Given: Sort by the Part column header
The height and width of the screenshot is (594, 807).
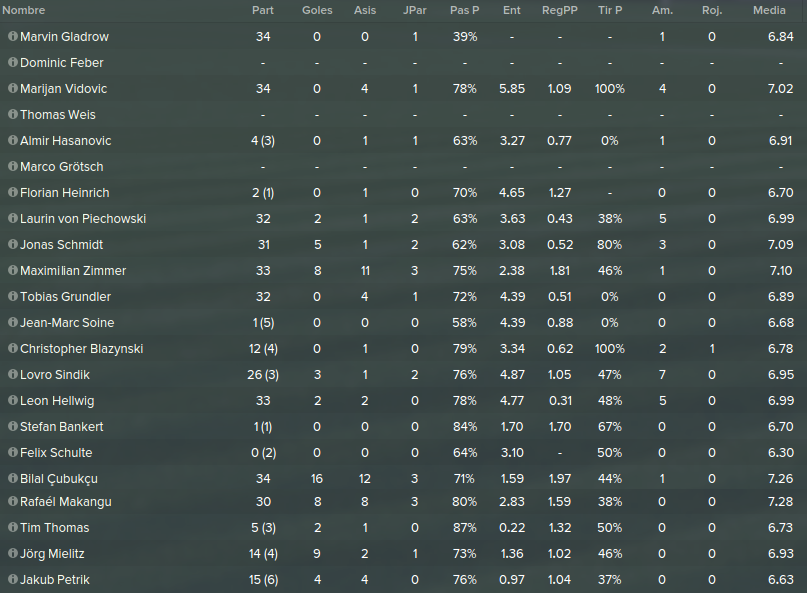Looking at the screenshot, I should coord(263,10).
